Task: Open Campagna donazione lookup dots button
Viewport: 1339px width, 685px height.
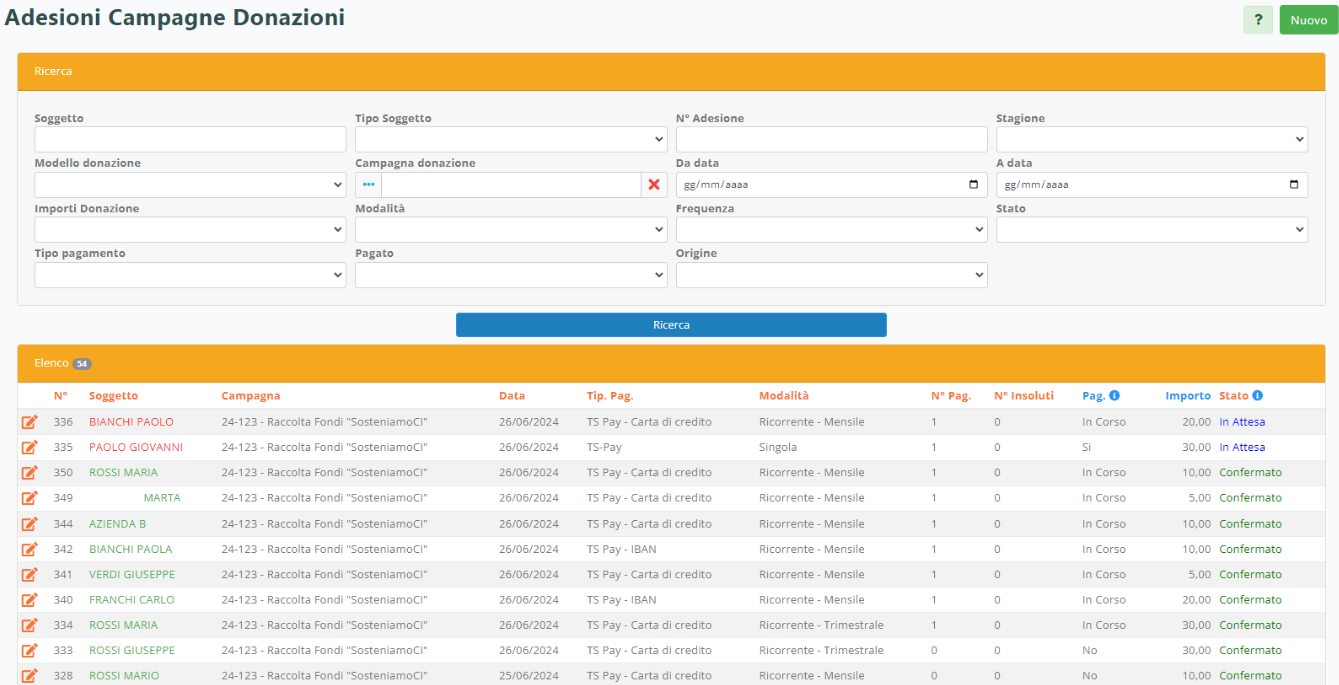Action: pyautogui.click(x=368, y=185)
